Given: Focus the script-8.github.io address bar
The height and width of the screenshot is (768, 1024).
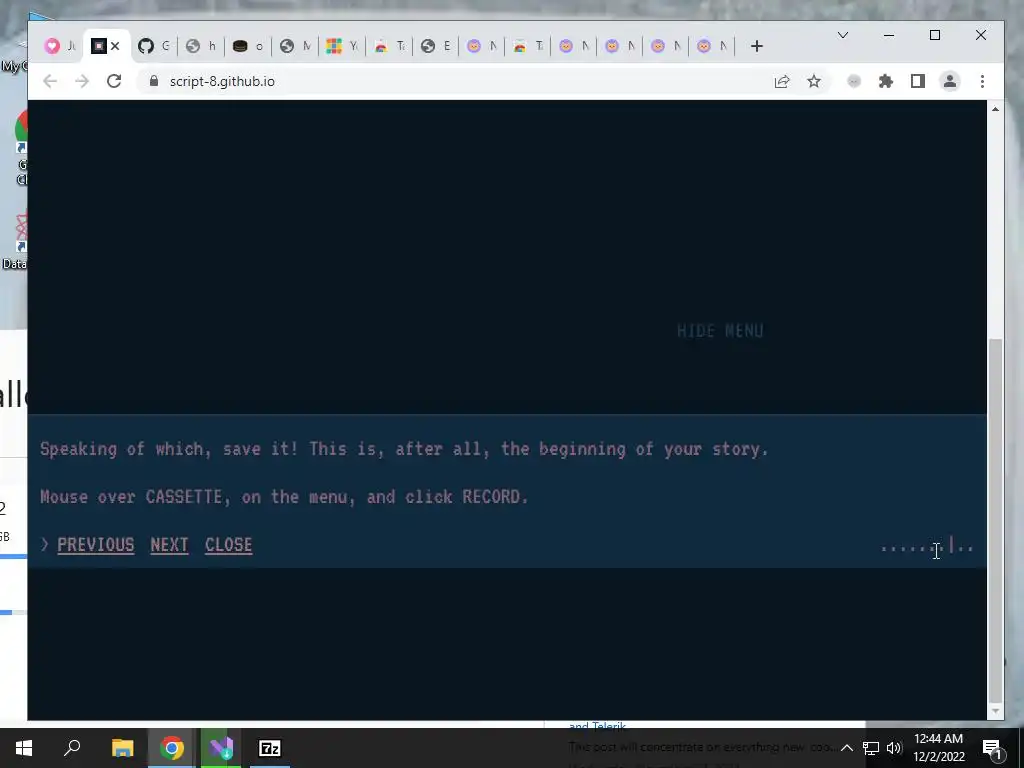Looking at the screenshot, I should click(x=457, y=81).
